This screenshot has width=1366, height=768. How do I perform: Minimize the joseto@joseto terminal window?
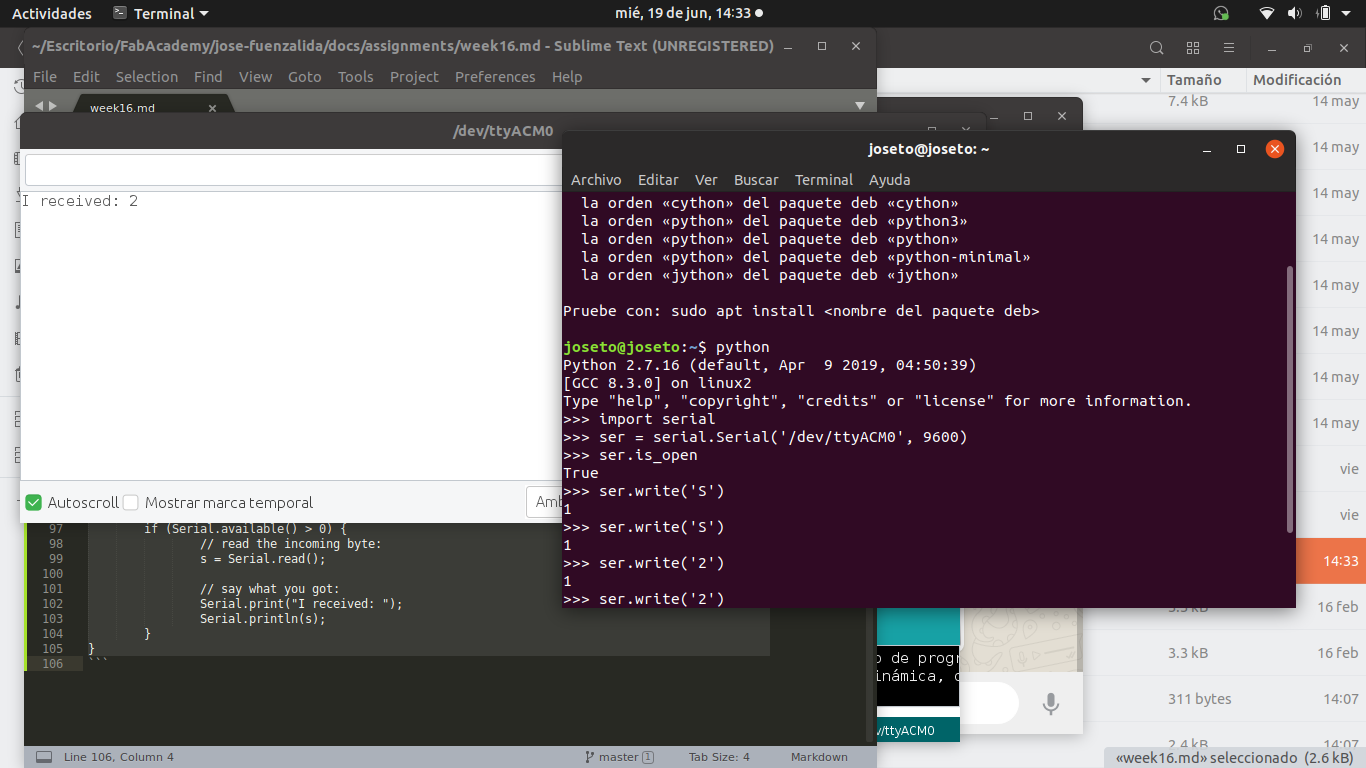click(1208, 149)
